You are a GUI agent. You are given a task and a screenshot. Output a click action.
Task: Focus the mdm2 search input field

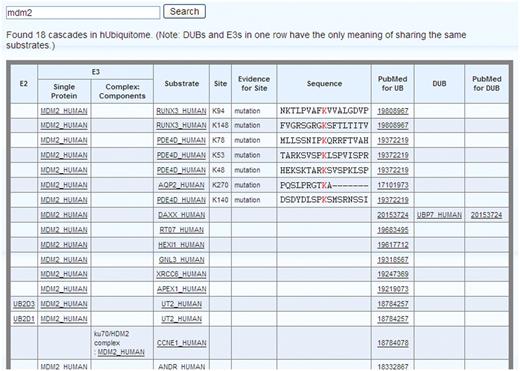click(83, 13)
